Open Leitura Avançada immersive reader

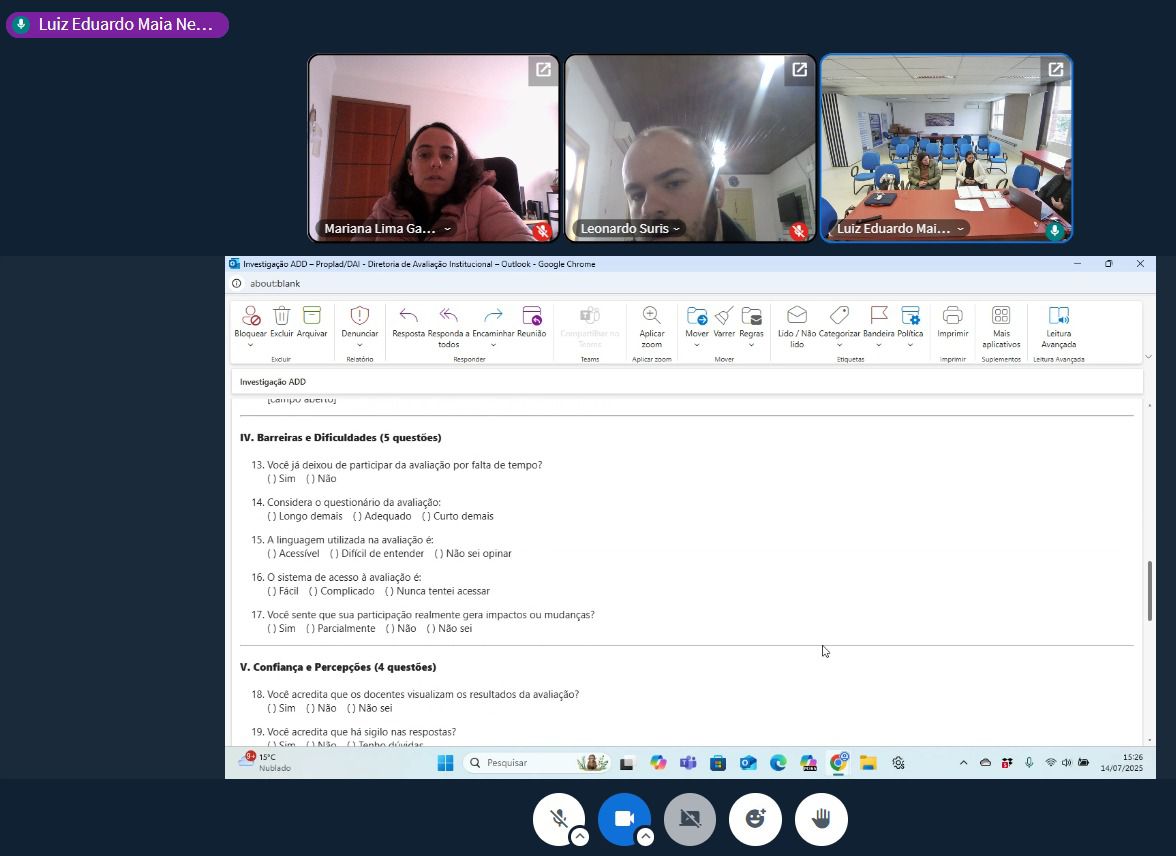(1058, 317)
